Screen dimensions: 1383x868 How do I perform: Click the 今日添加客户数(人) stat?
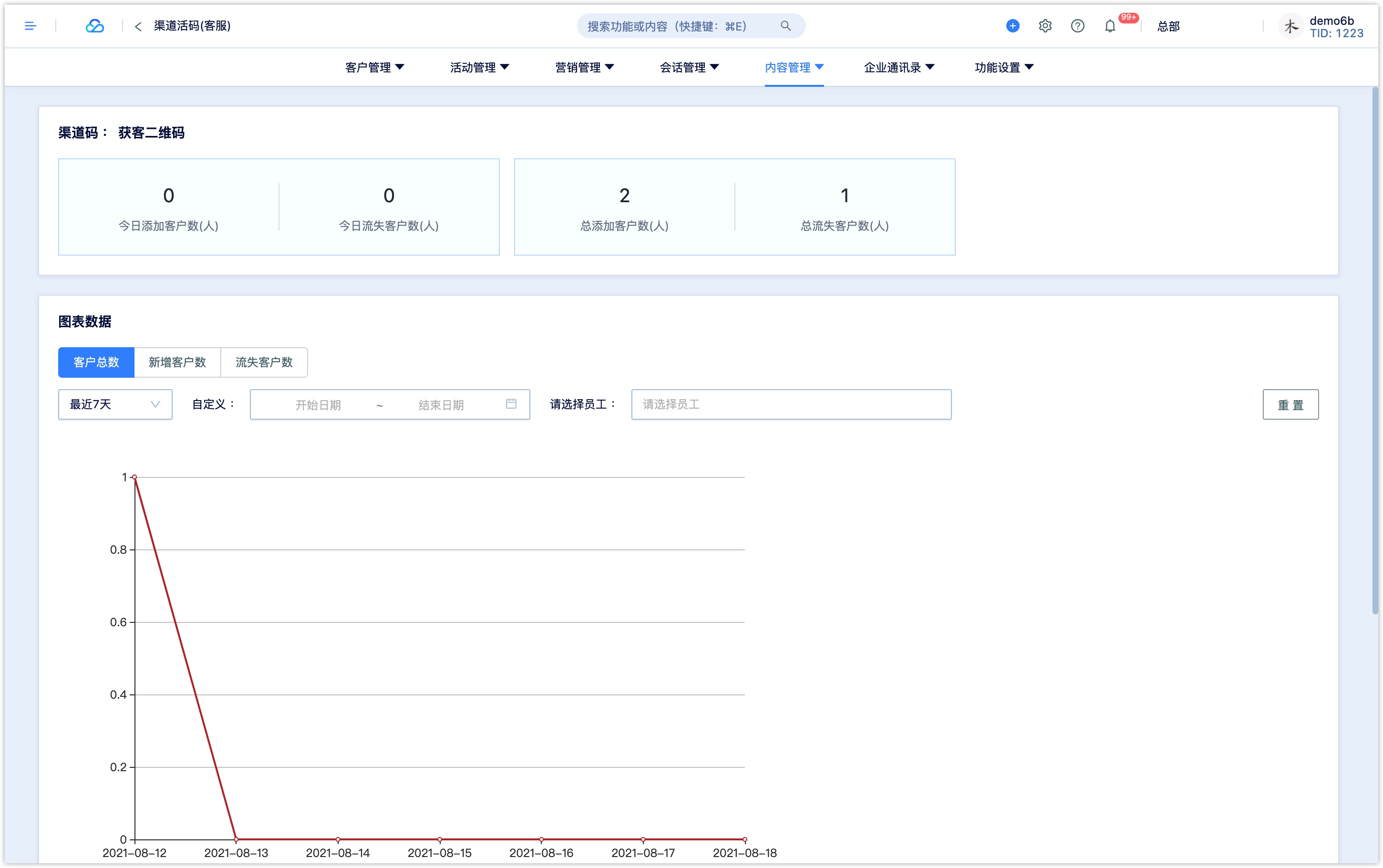click(168, 226)
